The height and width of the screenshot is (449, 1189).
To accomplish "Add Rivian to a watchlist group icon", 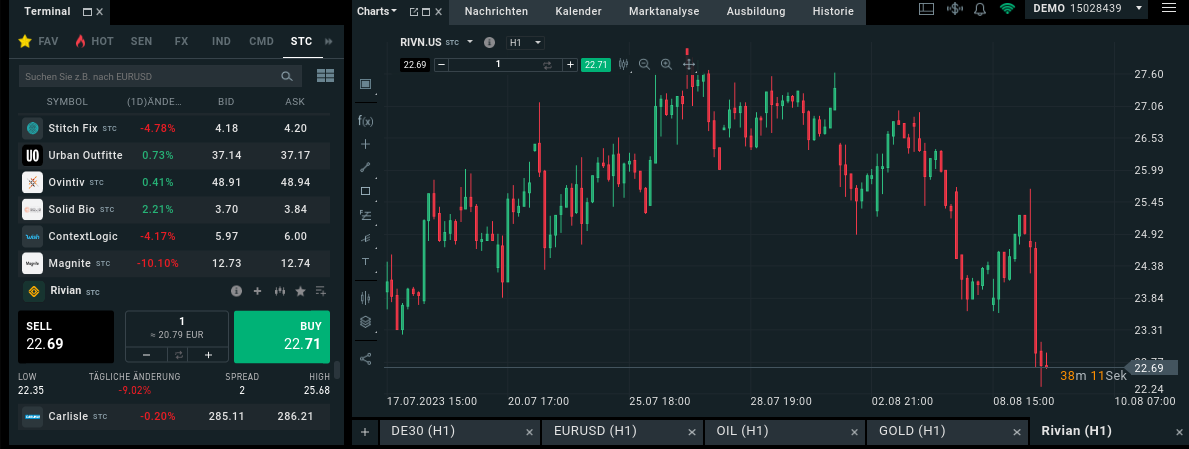I will coord(321,290).
